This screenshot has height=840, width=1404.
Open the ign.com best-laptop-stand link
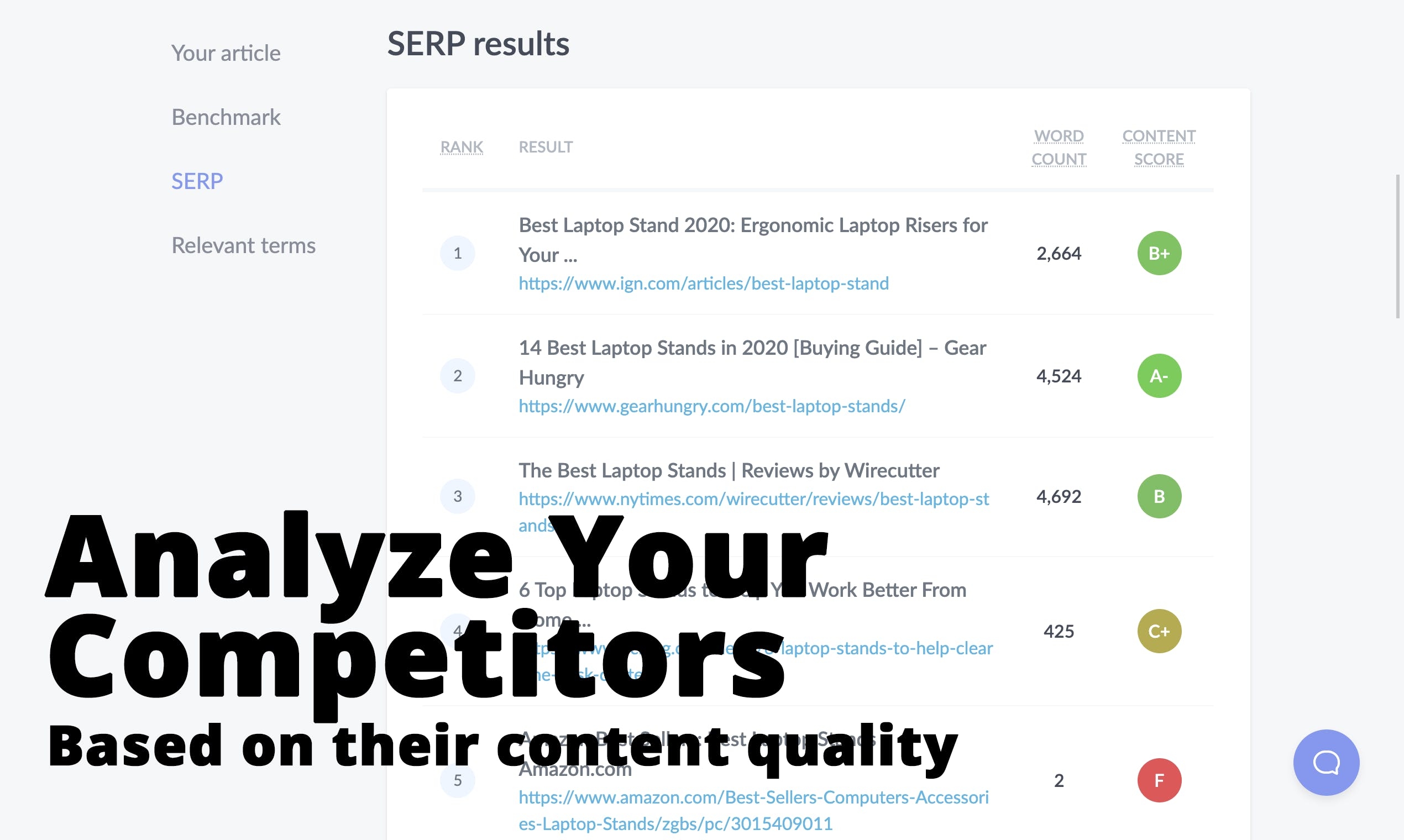click(704, 283)
